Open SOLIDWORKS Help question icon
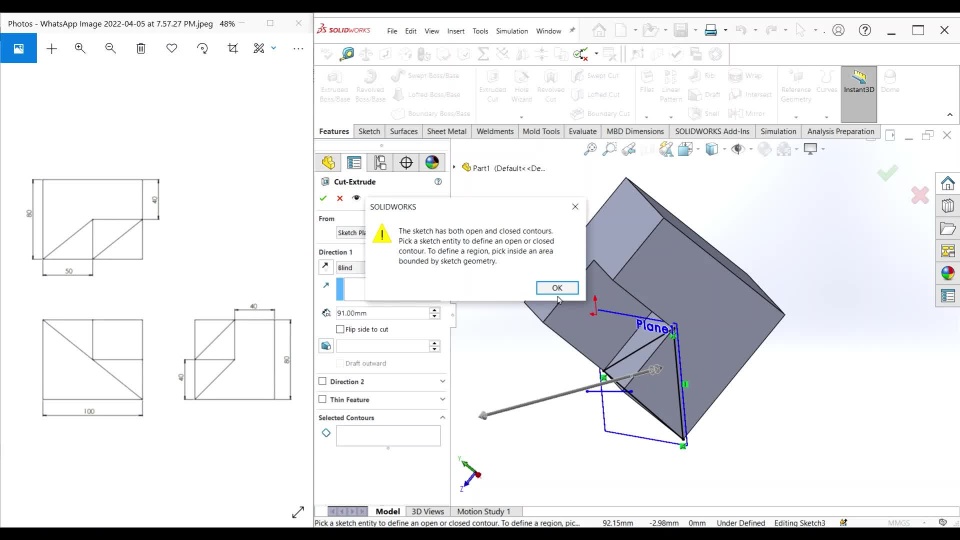Image resolution: width=960 pixels, height=540 pixels. 864,30
